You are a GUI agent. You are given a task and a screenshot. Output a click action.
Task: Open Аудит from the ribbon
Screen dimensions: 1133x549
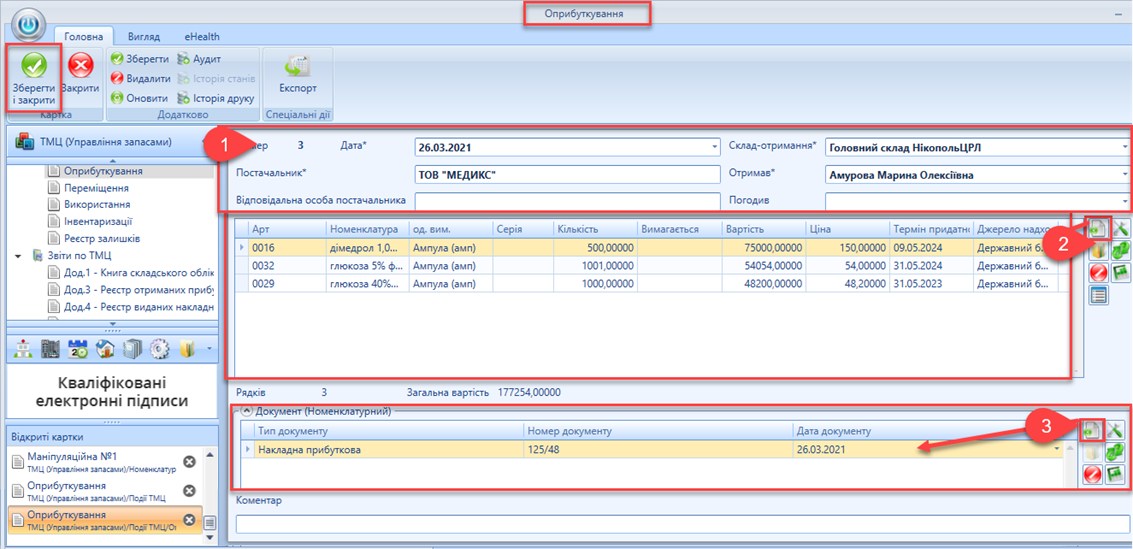point(199,59)
